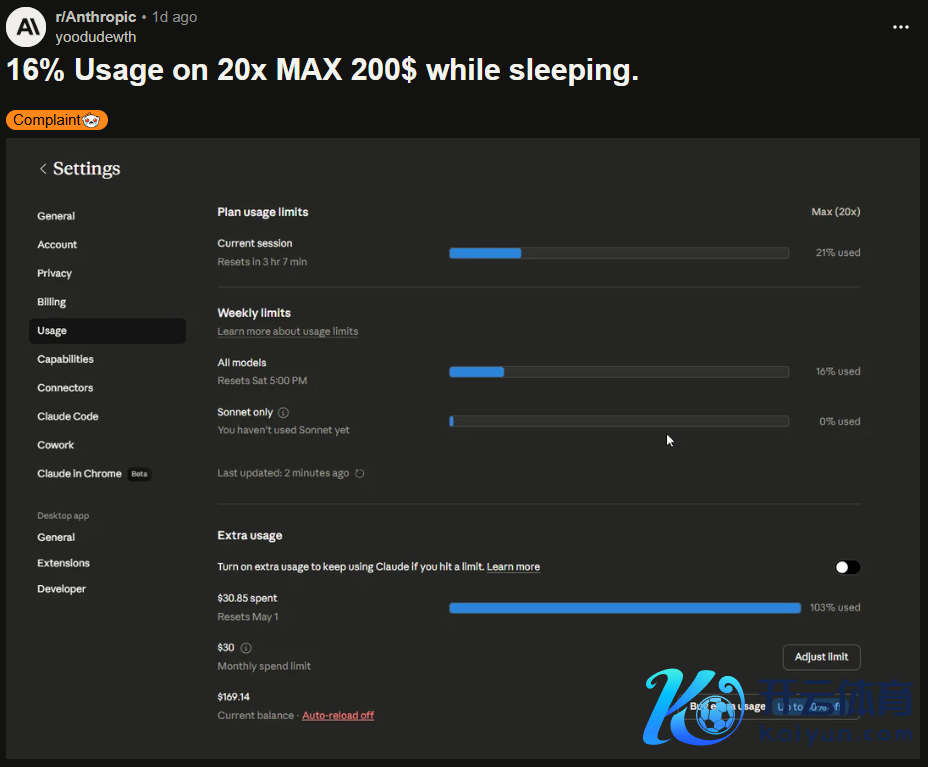Image resolution: width=928 pixels, height=767 pixels.
Task: Go to the Billing settings section
Action: pyautogui.click(x=52, y=302)
